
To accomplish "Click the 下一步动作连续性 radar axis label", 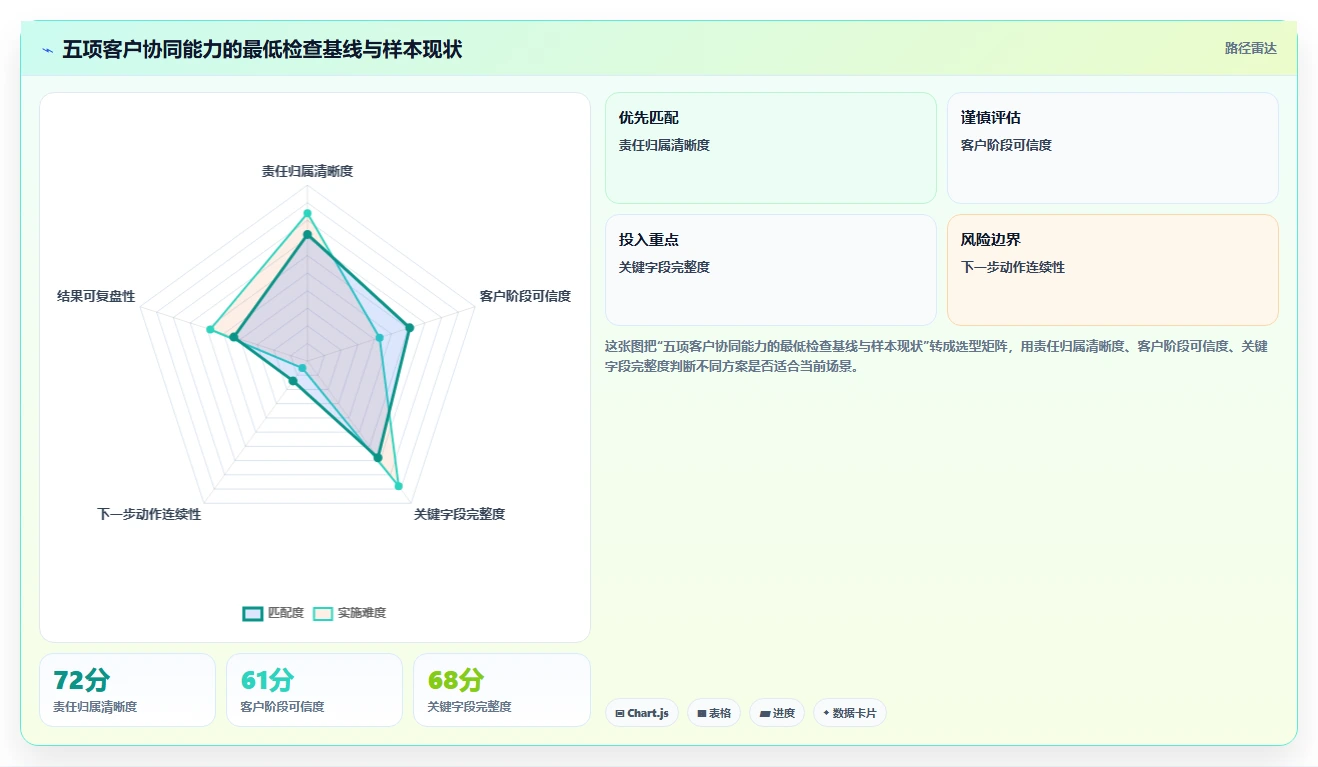I will [x=149, y=514].
